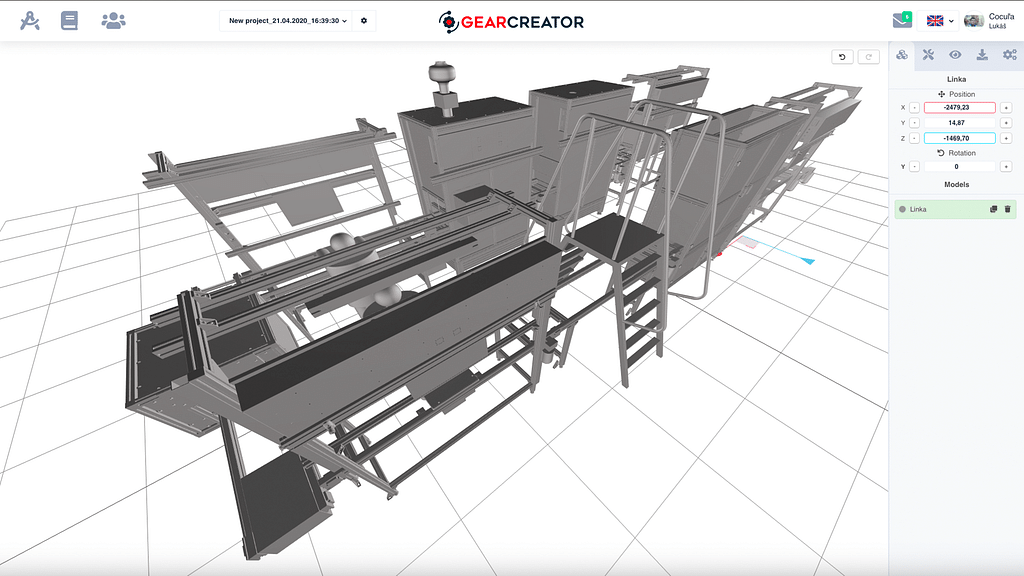Open the users group icon
The height and width of the screenshot is (576, 1024).
(113, 20)
